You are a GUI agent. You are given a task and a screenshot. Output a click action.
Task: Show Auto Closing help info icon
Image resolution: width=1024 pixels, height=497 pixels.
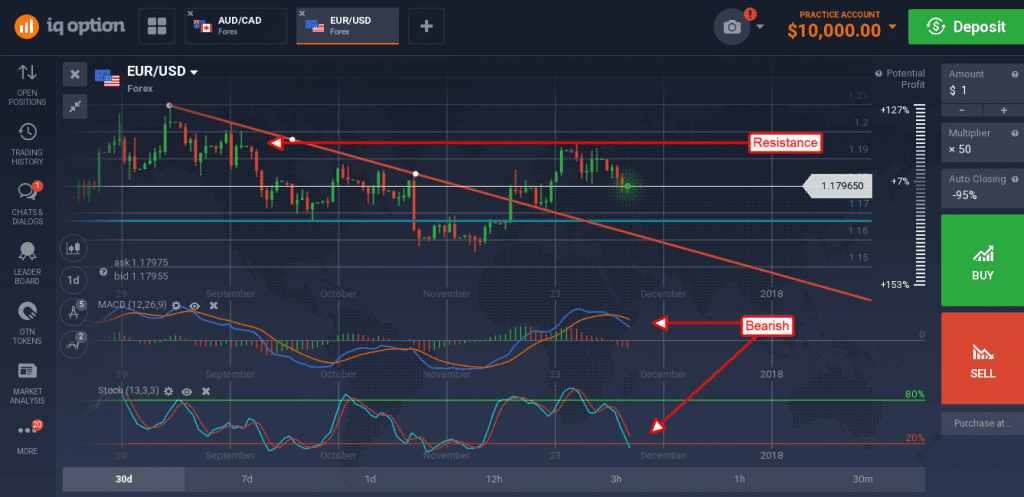(x=1014, y=178)
